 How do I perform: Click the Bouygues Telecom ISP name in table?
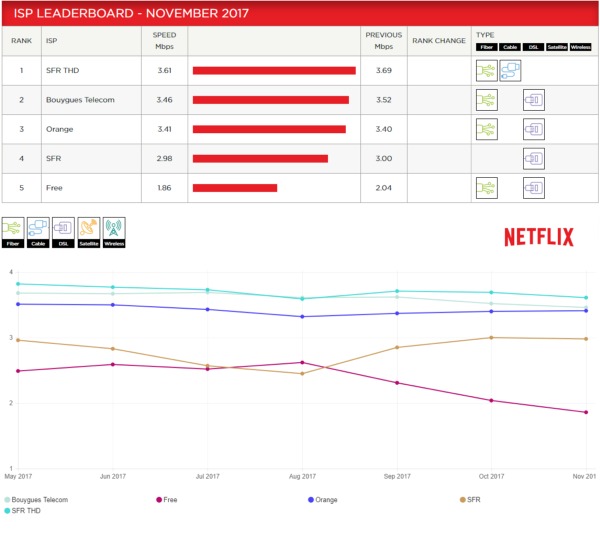80,100
